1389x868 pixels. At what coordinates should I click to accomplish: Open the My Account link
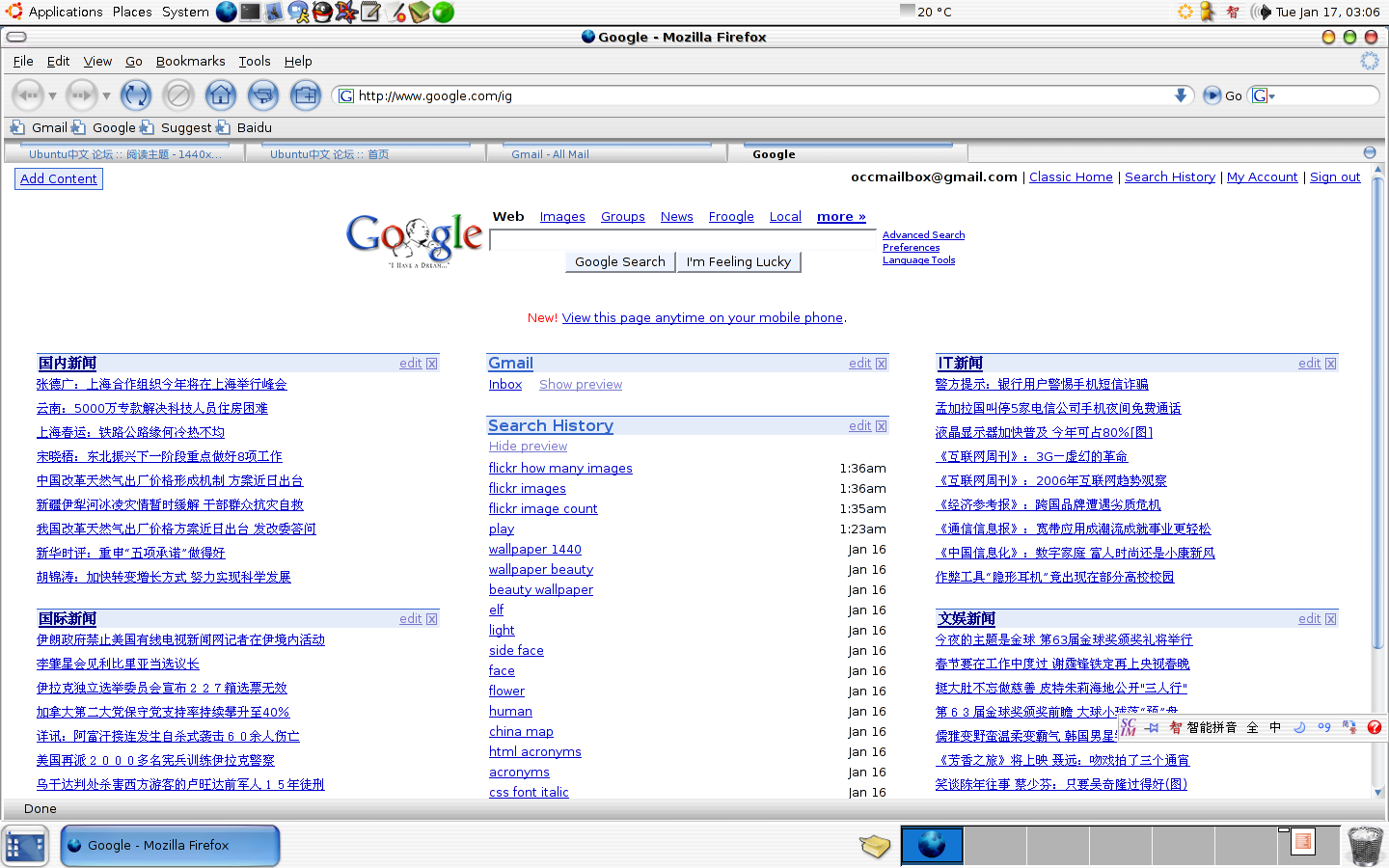1262,177
